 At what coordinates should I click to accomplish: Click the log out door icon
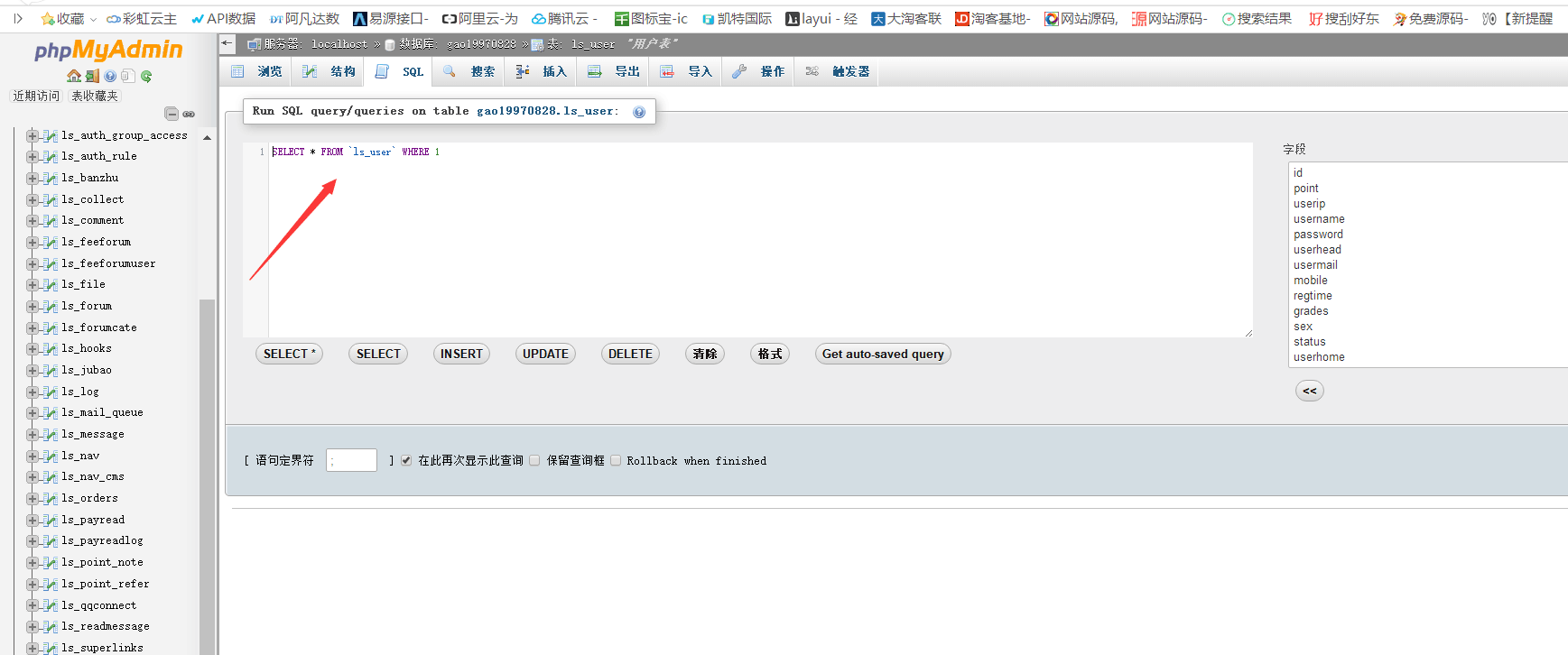point(92,77)
